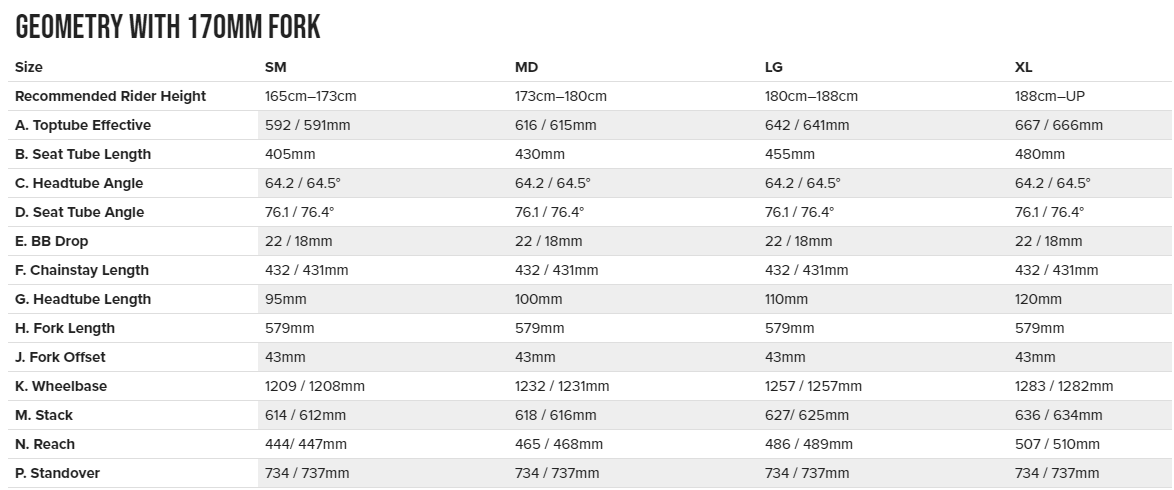
Task: Click the M. Stack row label
Action: (x=44, y=415)
